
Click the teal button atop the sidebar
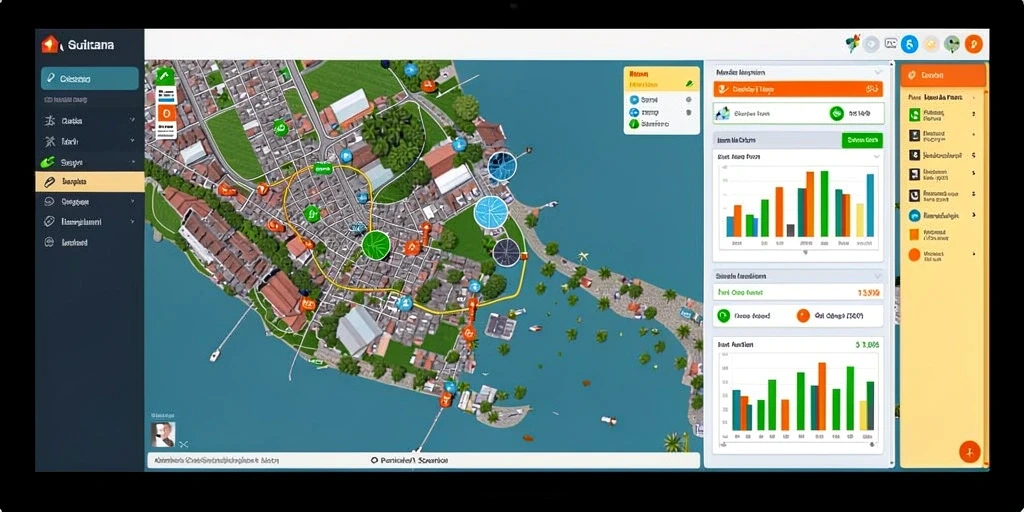(89, 78)
